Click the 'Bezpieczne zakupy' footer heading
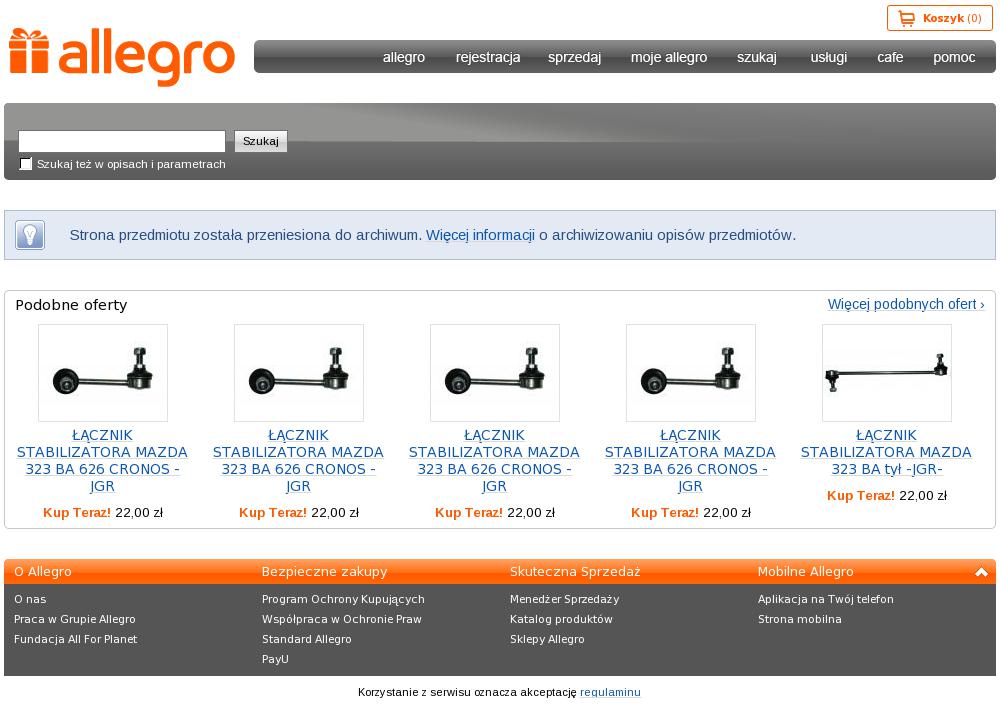1000x712 pixels. coord(325,572)
